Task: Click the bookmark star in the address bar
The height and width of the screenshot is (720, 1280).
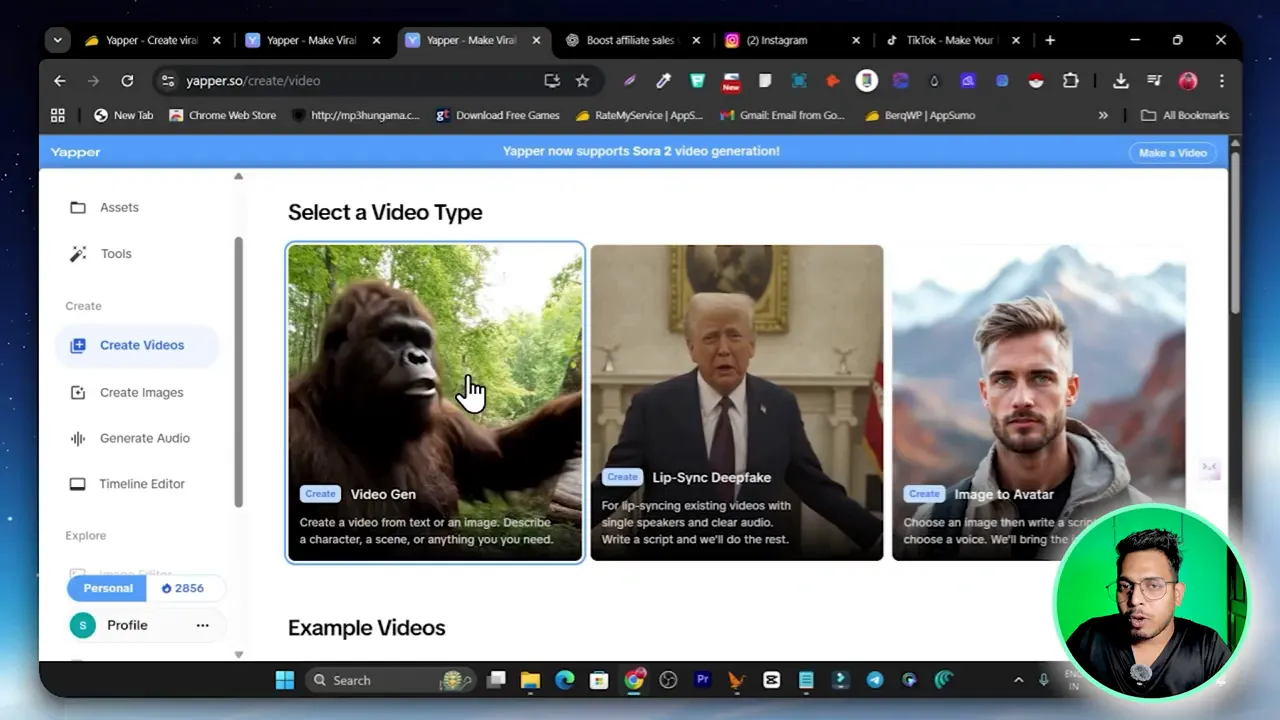Action: [583, 80]
